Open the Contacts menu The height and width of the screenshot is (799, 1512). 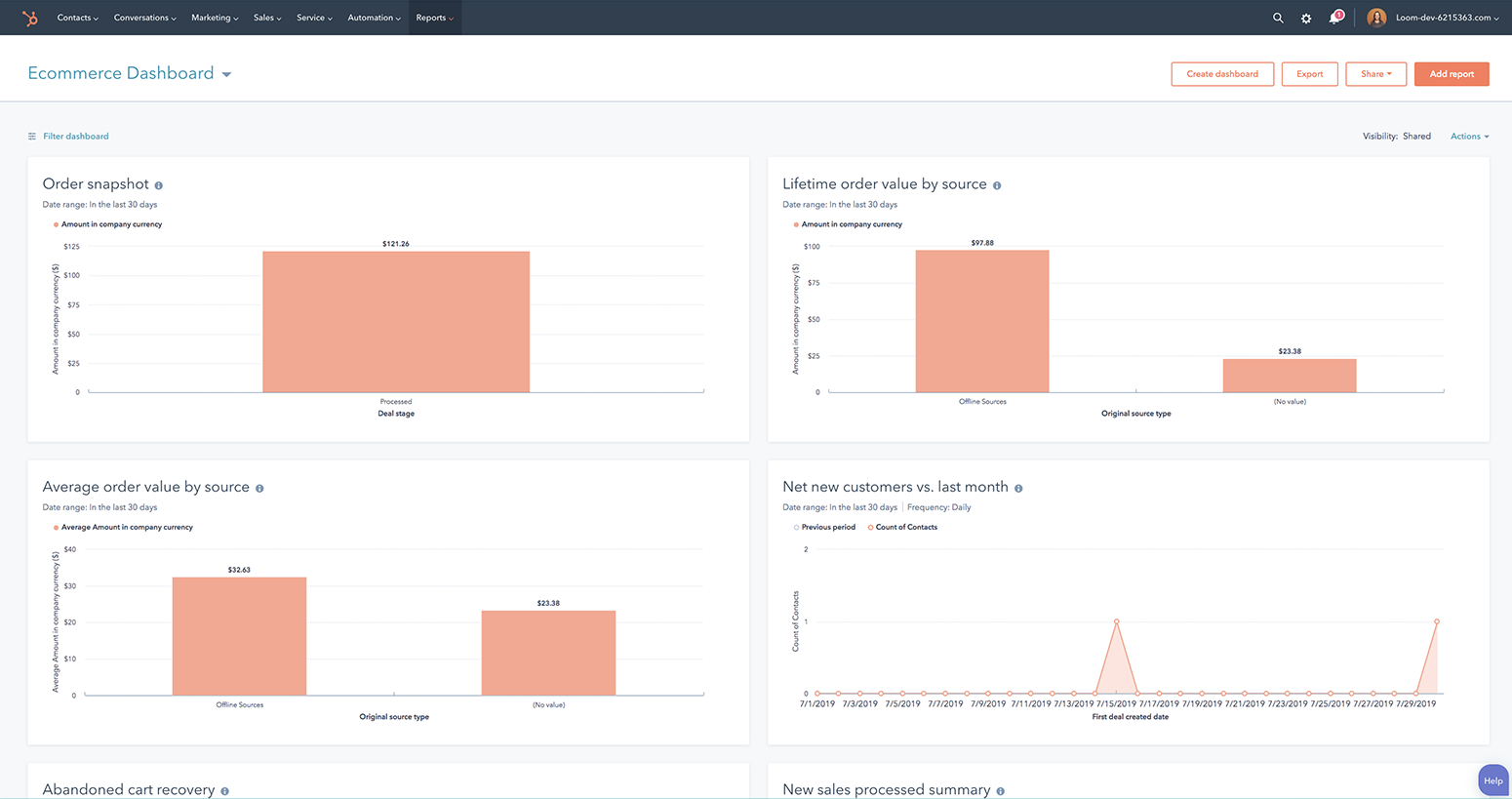(x=77, y=18)
